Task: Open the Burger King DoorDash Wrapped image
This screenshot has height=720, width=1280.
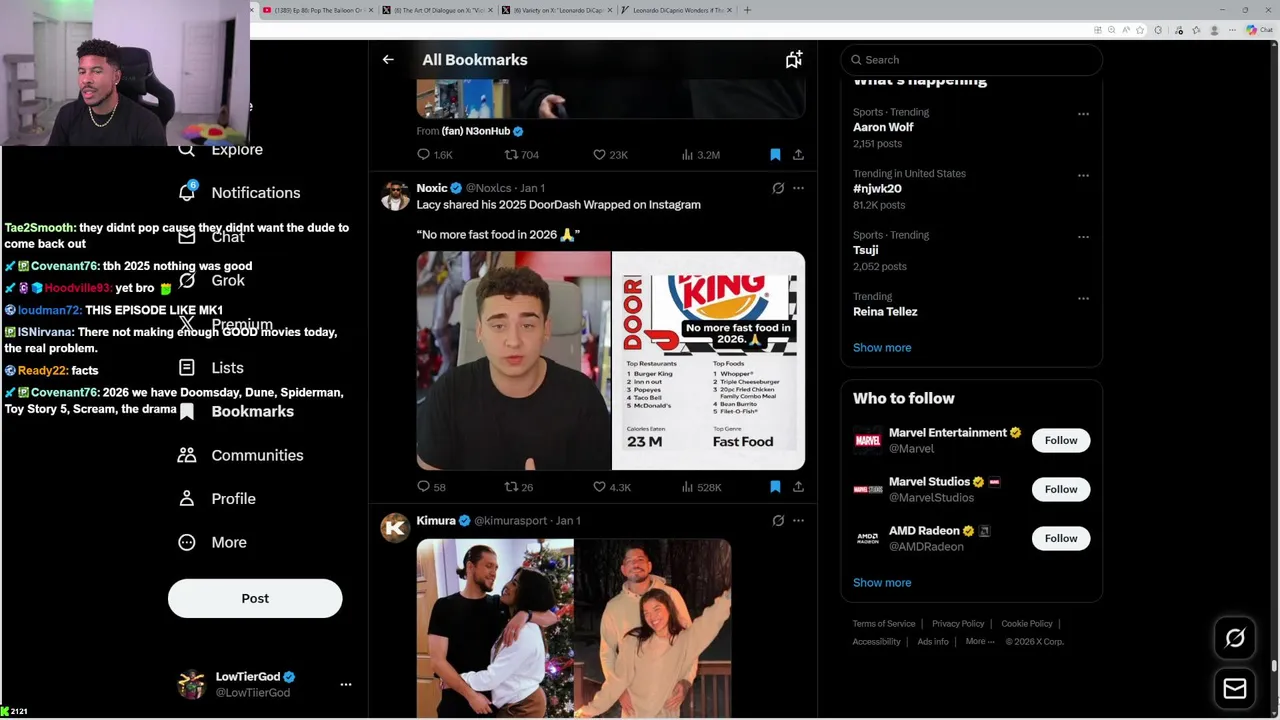Action: click(708, 361)
